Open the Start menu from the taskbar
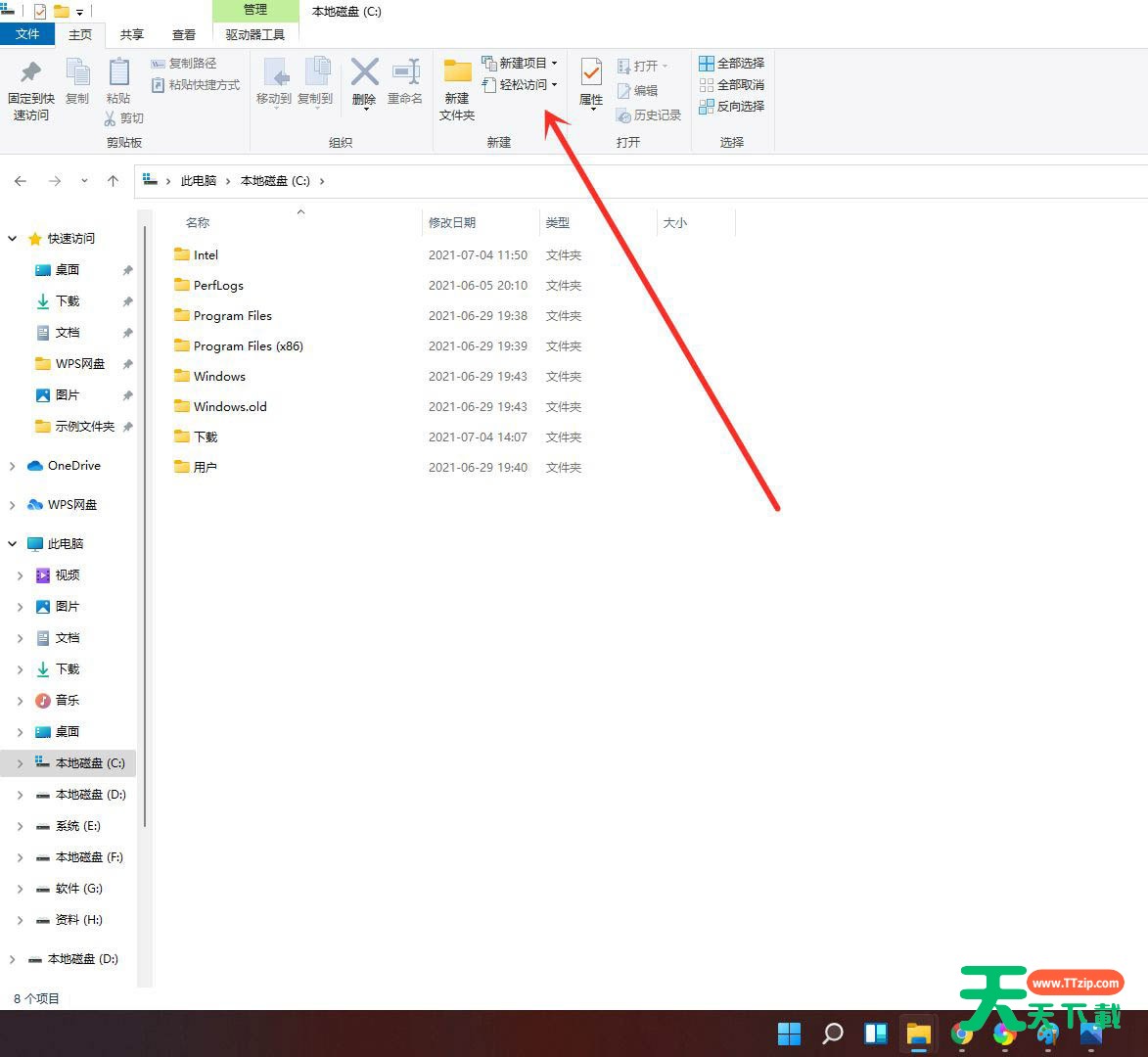The height and width of the screenshot is (1057, 1148). pos(789,1034)
